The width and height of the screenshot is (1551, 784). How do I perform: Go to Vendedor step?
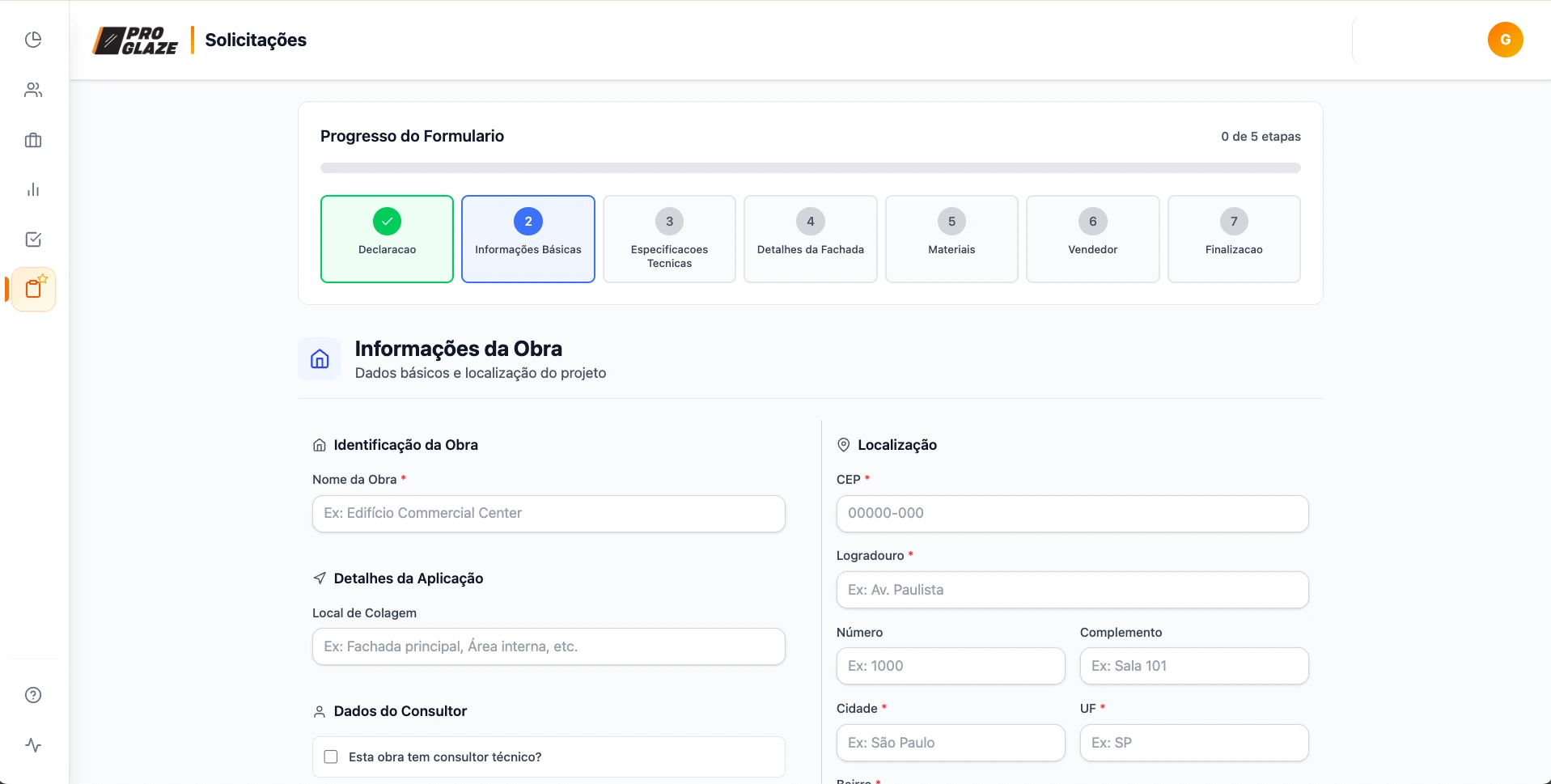pos(1093,239)
